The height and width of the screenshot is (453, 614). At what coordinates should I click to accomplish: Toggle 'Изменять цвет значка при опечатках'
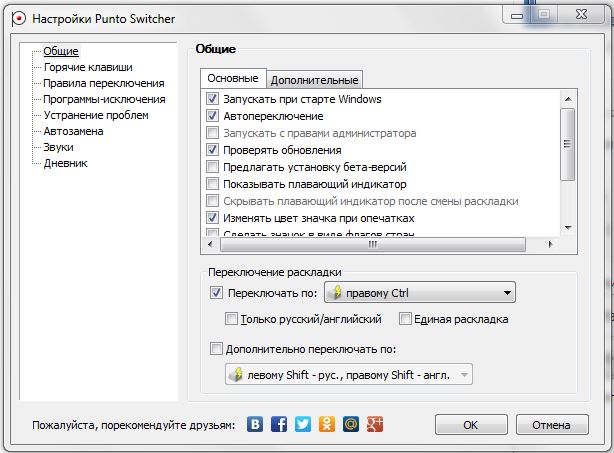pyautogui.click(x=212, y=218)
